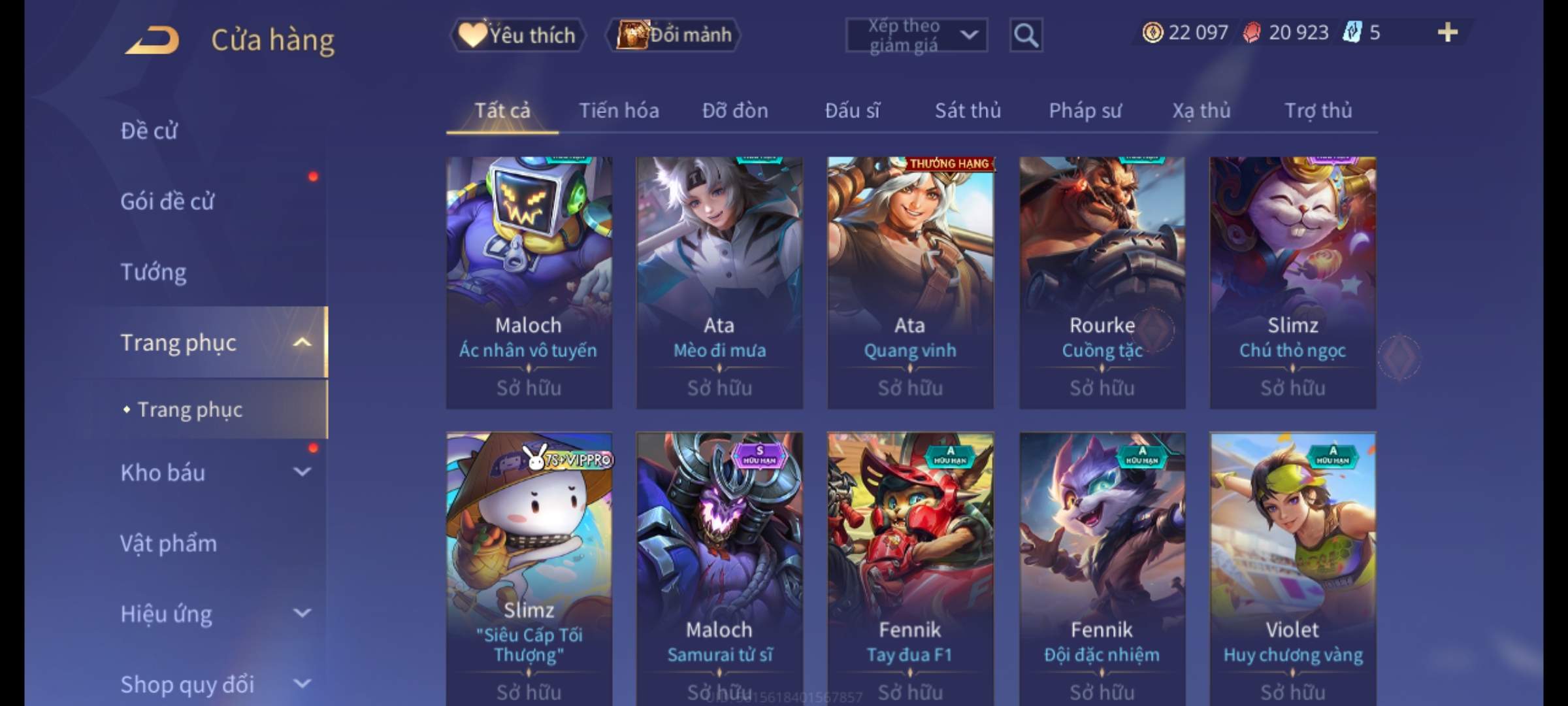This screenshot has width=1568, height=706.
Task: Switch to the Pháp sư tab
Action: [1085, 110]
